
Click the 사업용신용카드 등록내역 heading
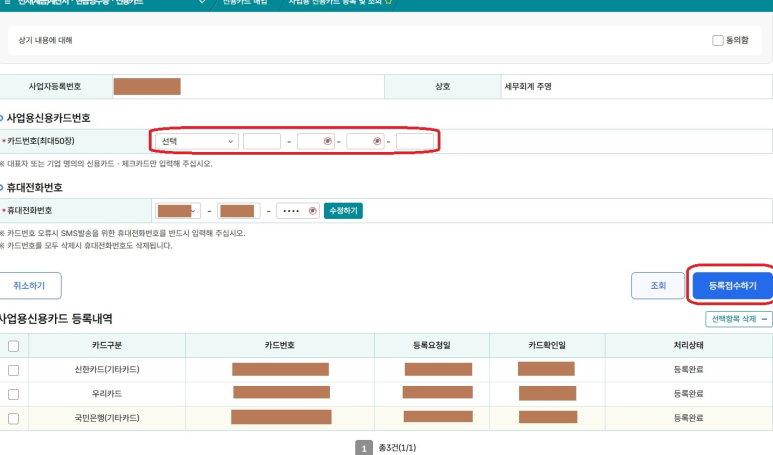pyautogui.click(x=56, y=319)
